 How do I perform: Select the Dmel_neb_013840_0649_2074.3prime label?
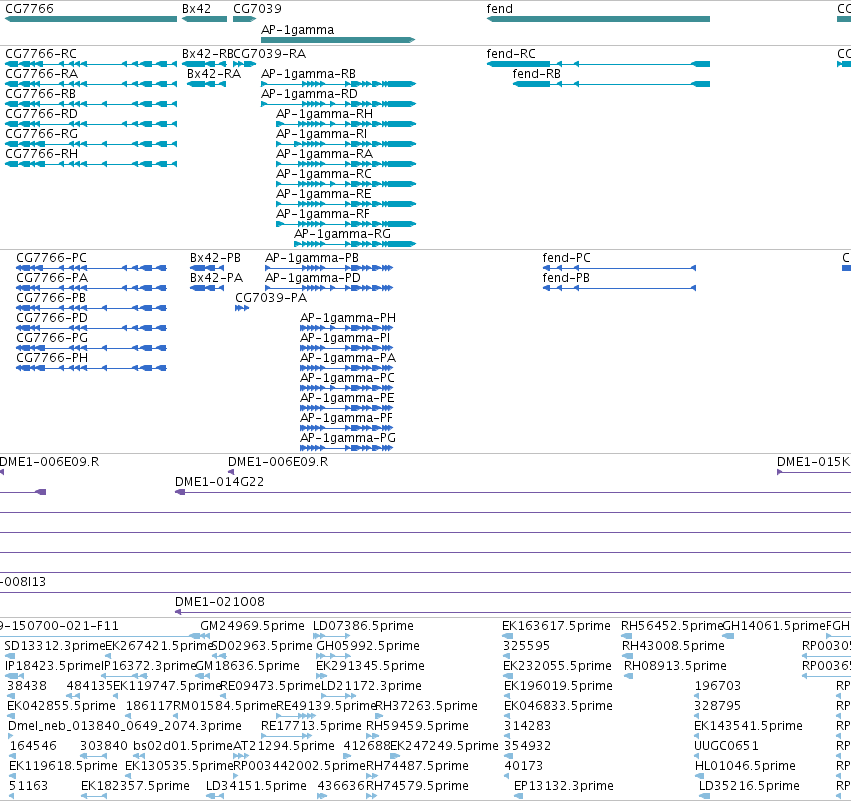click(125, 727)
